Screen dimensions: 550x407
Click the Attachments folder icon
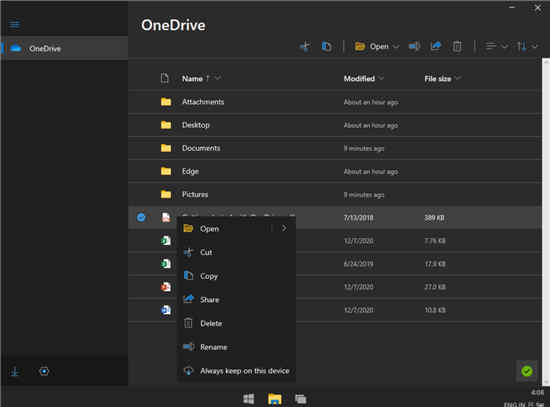click(x=166, y=102)
